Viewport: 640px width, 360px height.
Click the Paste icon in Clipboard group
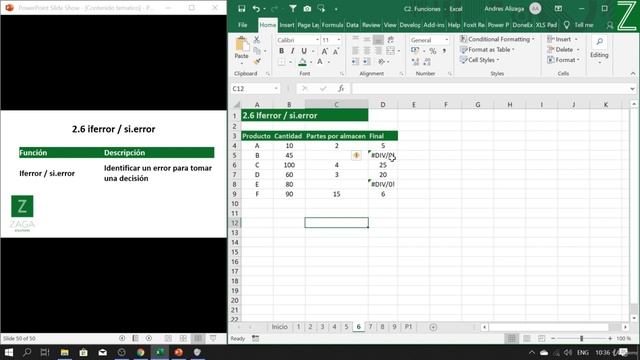coord(241,45)
